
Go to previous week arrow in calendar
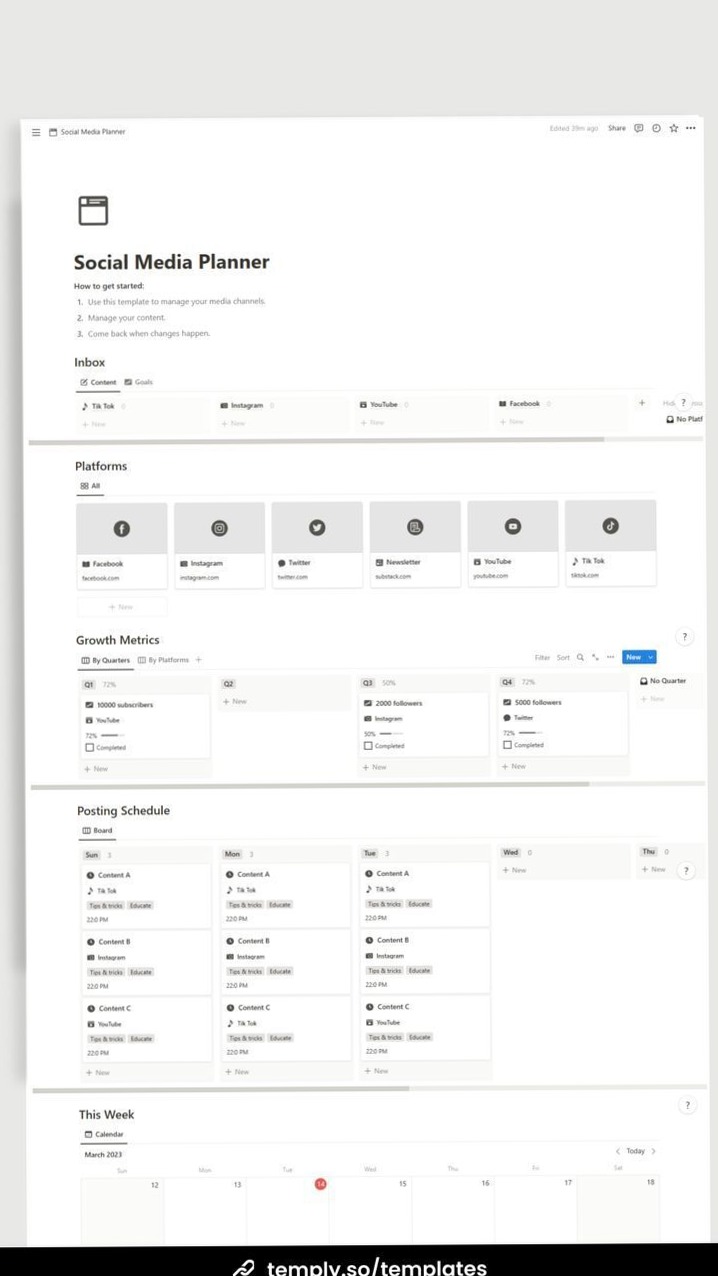[x=618, y=1151]
